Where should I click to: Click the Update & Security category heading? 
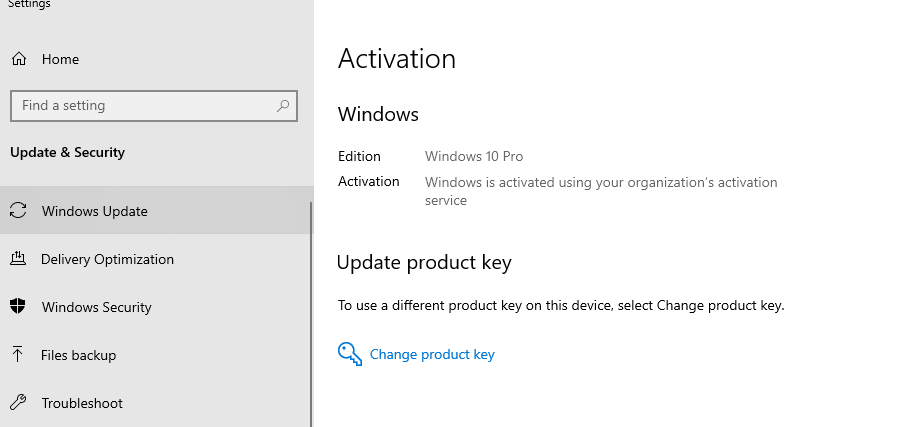point(67,153)
